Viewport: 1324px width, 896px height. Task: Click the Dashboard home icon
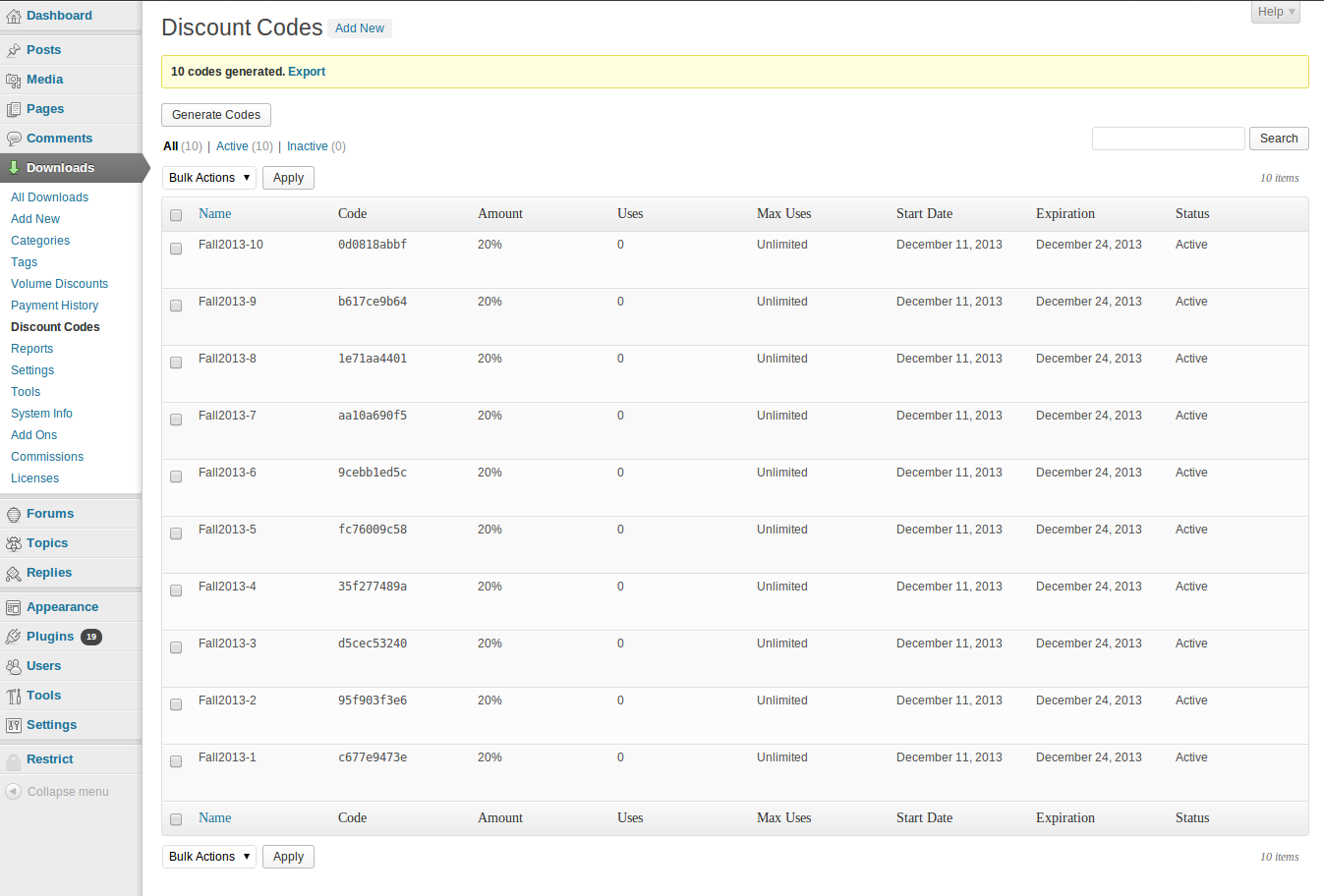[x=14, y=17]
